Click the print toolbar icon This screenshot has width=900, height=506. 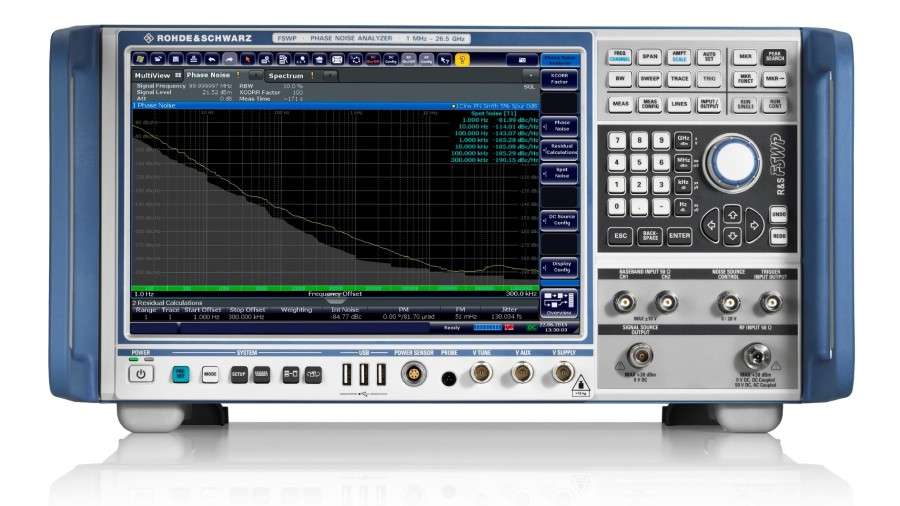coord(193,59)
